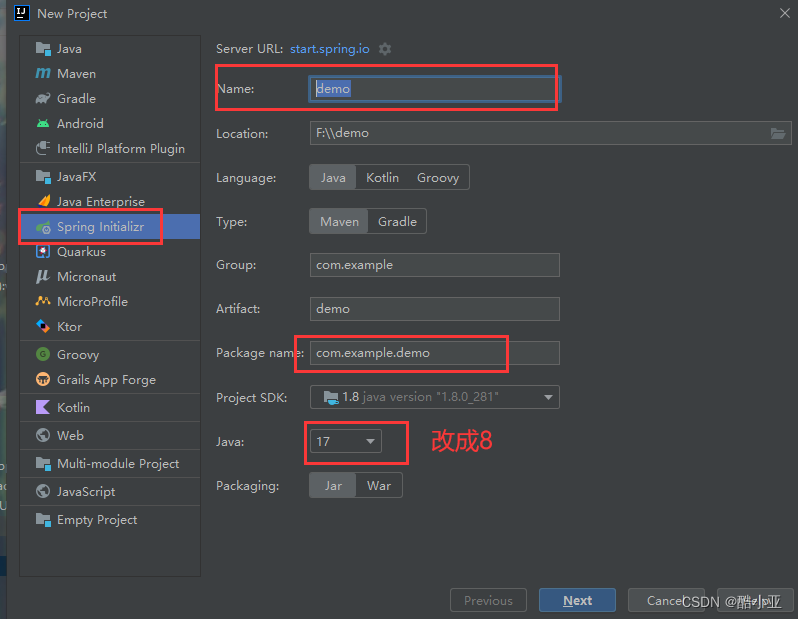Click the JavaScript globe icon
This screenshot has width=798, height=619.
[43, 491]
